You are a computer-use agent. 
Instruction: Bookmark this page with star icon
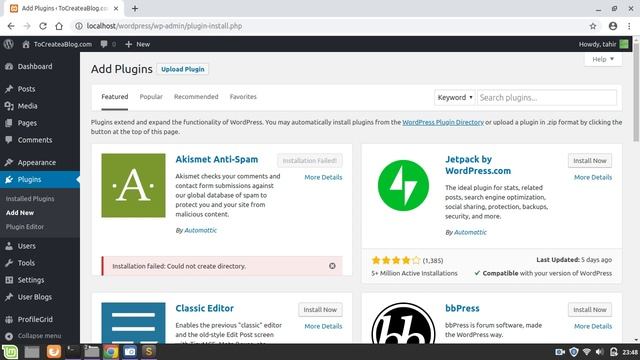[x=593, y=26]
